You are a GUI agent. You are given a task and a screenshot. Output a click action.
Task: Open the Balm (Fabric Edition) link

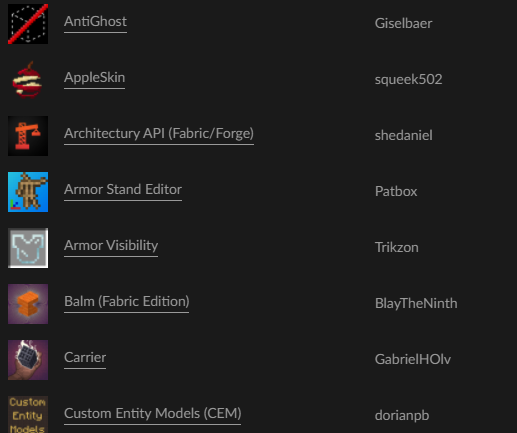point(127,302)
